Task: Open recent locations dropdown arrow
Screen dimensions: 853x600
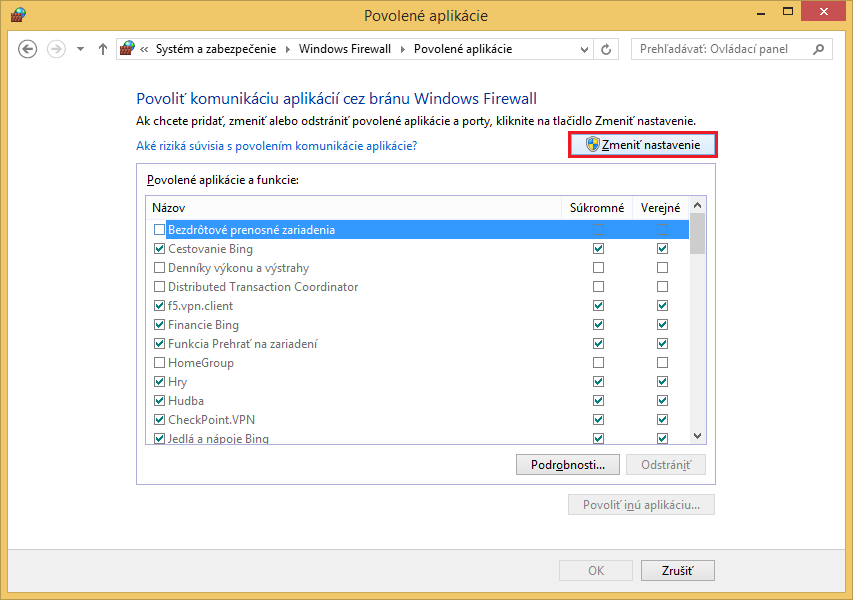Action: click(x=80, y=49)
